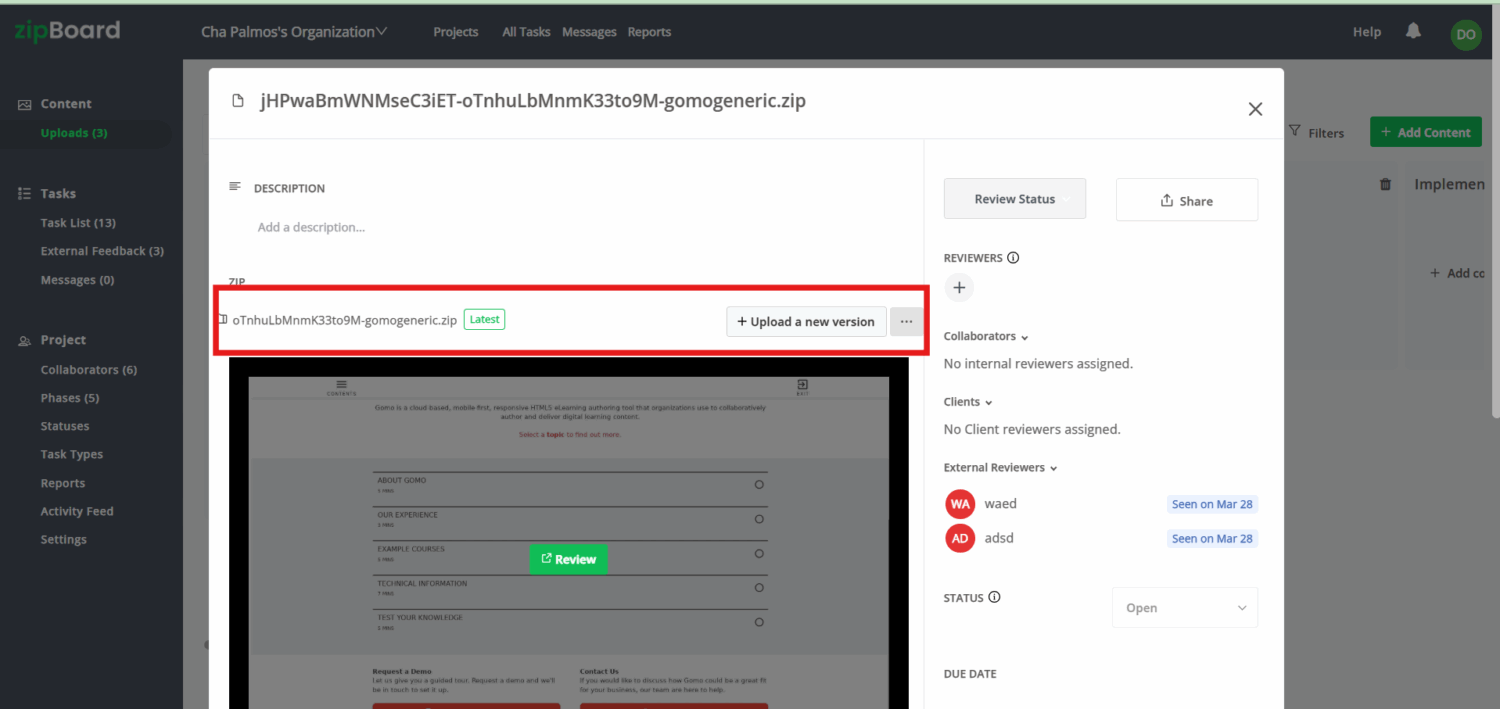The width and height of the screenshot is (1500, 709).
Task: Close the file details dialog
Action: coord(1255,109)
